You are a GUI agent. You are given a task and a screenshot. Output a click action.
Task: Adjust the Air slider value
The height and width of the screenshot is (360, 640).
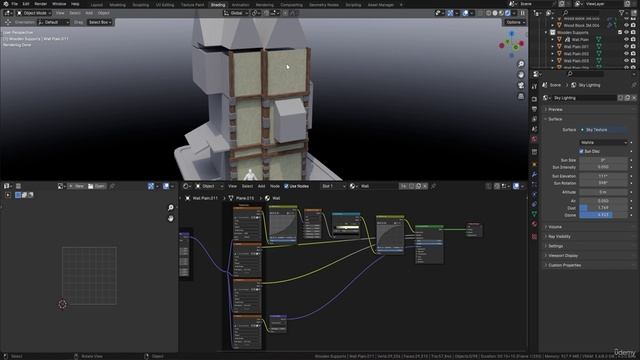(x=603, y=201)
